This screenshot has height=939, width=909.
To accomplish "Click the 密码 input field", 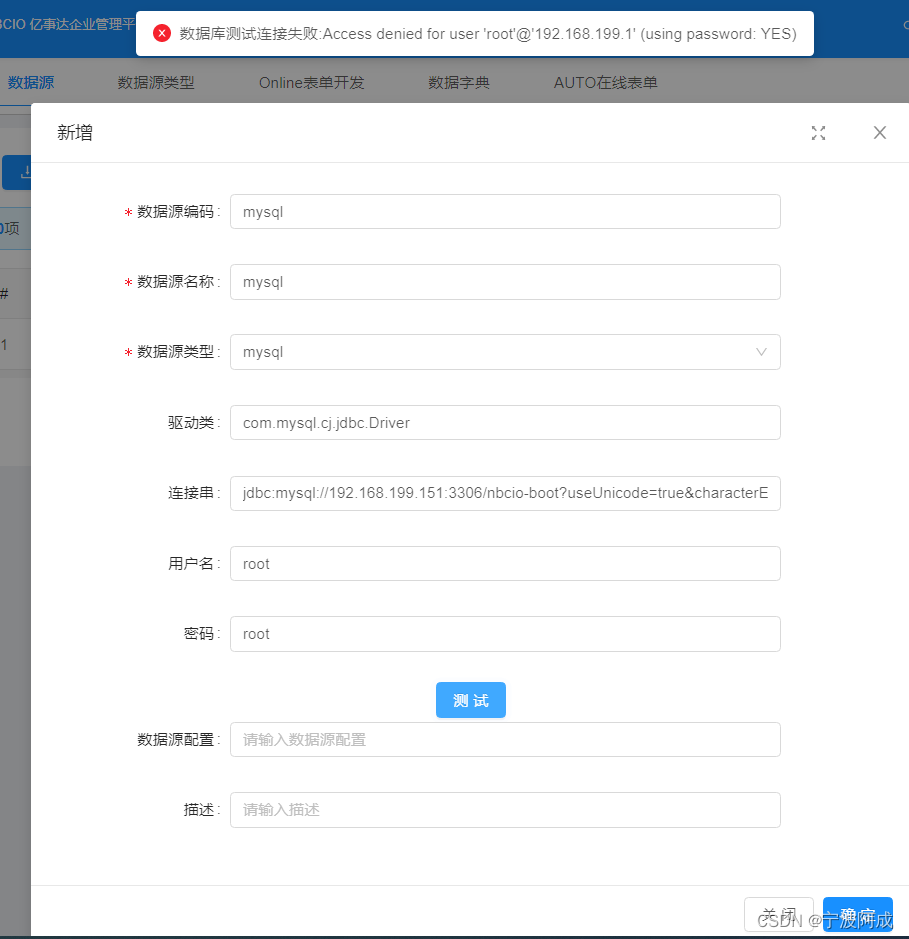I will coord(505,634).
